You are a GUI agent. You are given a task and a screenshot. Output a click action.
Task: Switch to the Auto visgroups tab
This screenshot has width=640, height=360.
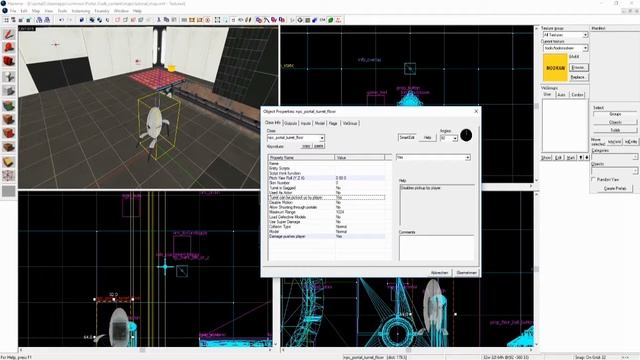pyautogui.click(x=562, y=95)
